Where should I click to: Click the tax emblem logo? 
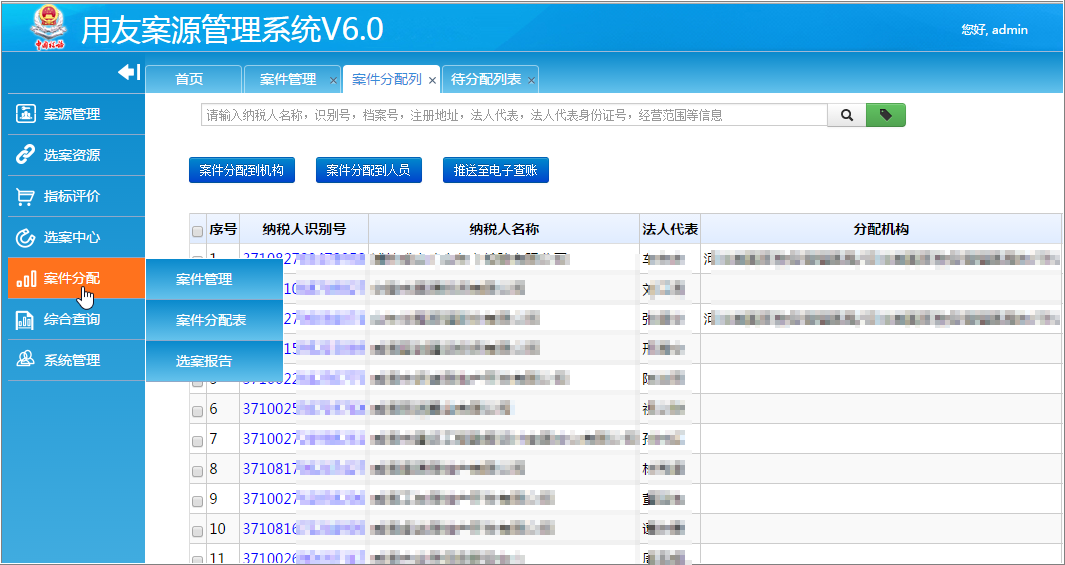point(49,27)
